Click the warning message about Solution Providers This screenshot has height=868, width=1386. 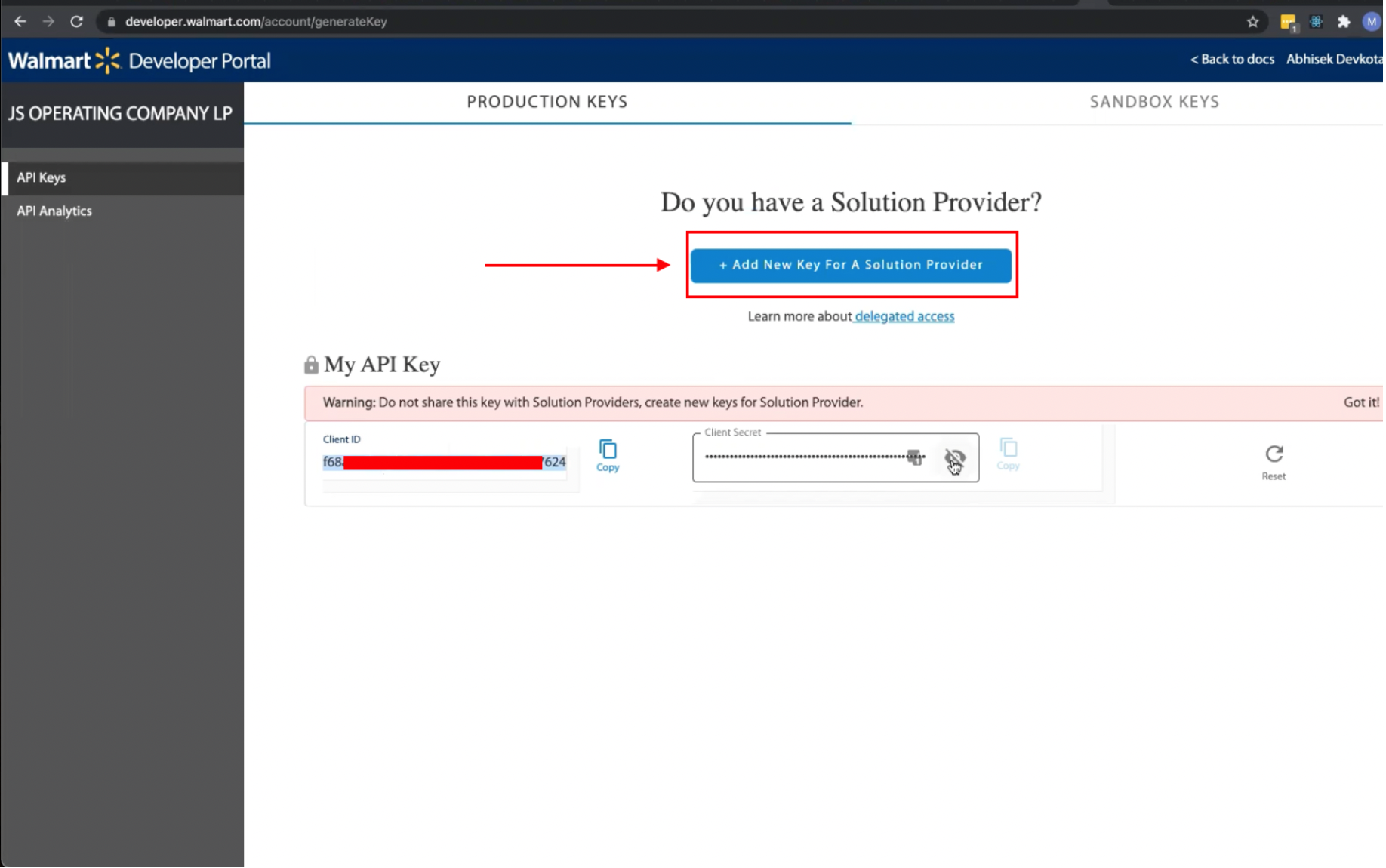[x=593, y=403]
